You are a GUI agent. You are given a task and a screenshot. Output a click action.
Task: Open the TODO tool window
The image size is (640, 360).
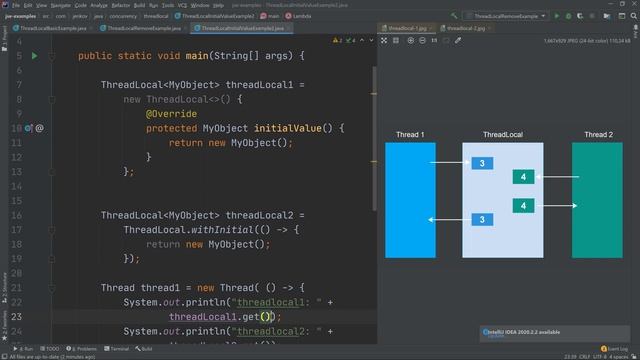tap(49, 349)
